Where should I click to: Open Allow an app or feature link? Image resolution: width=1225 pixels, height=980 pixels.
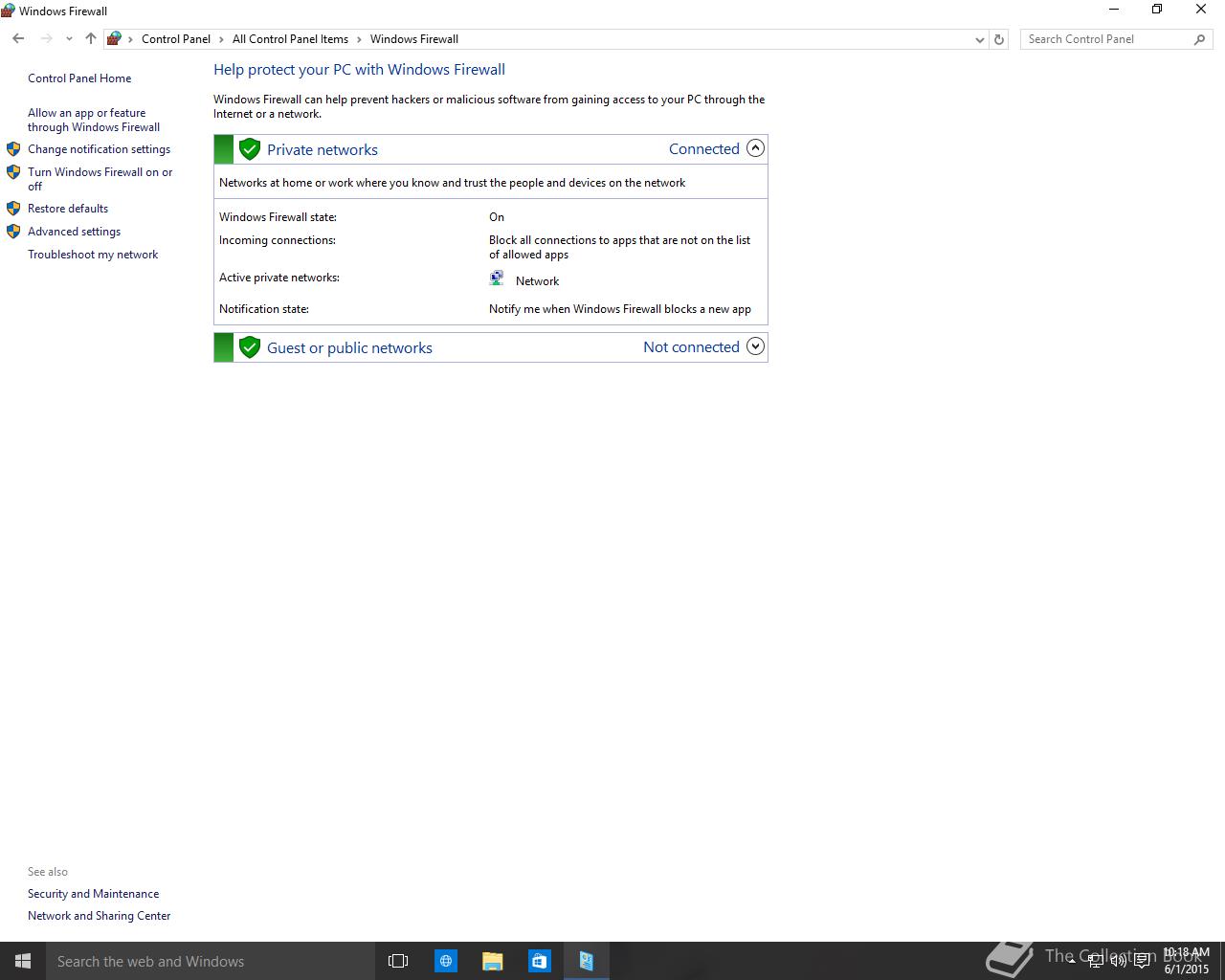coord(94,120)
